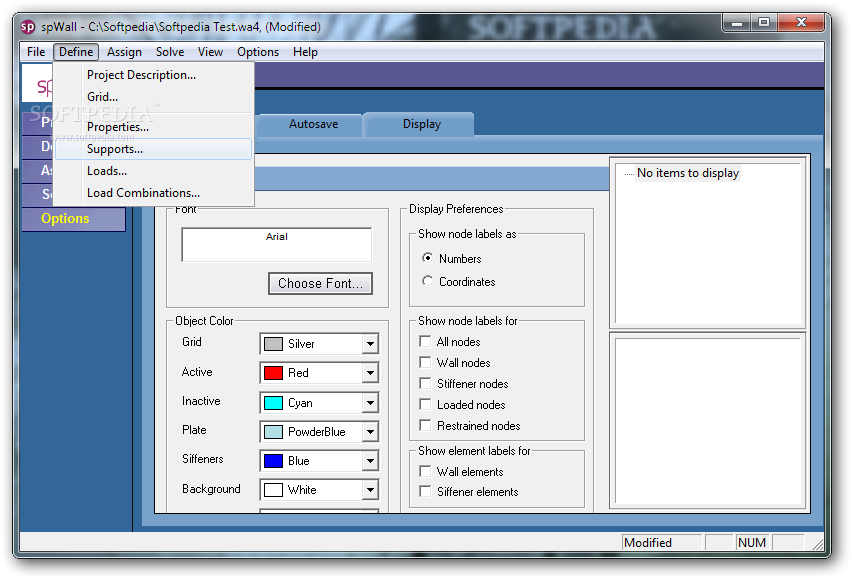Choose Loads... from Define menu
Screen dimensions: 852x579
pos(154,171)
